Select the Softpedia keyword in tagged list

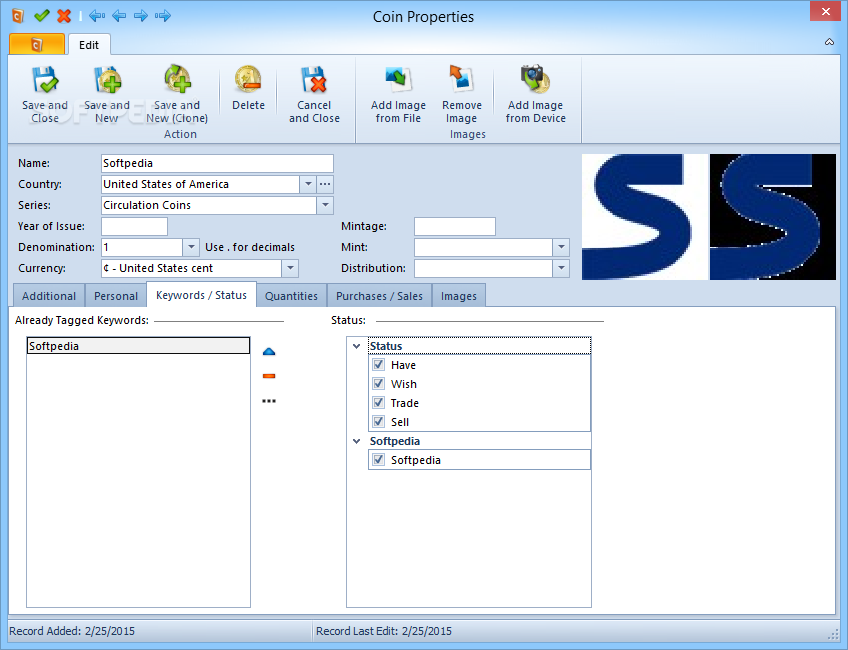[x=138, y=346]
